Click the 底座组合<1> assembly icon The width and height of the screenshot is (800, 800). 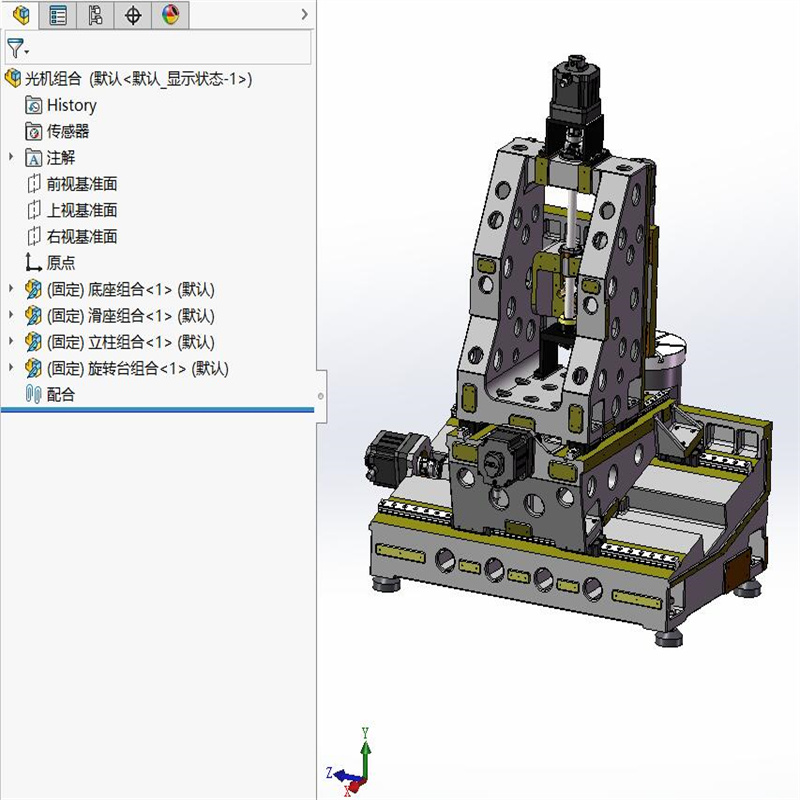coord(34,289)
